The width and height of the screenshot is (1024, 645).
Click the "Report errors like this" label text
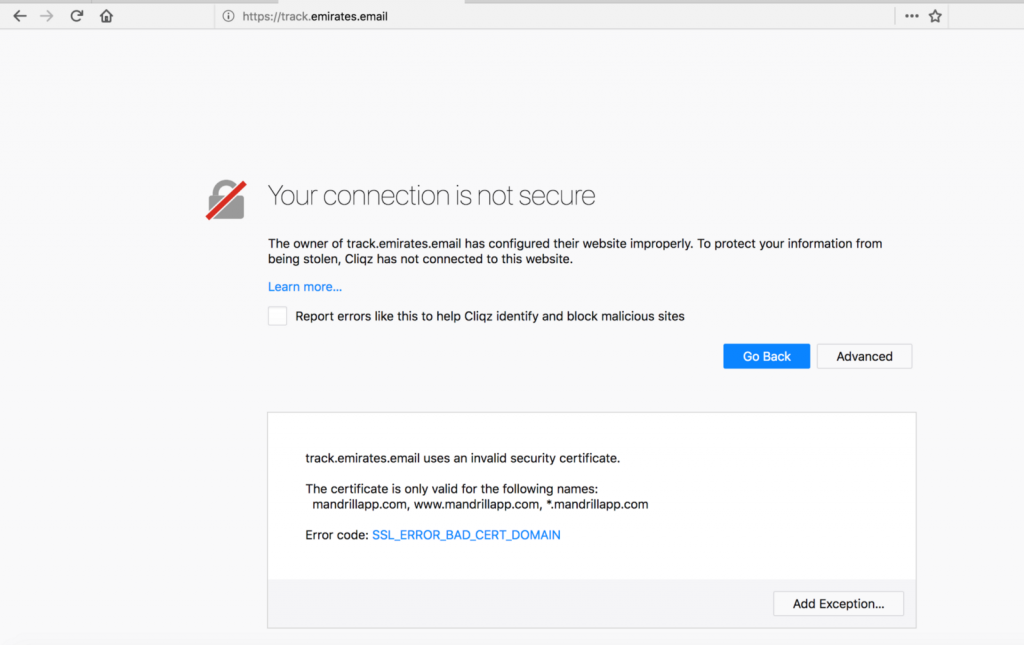490,316
